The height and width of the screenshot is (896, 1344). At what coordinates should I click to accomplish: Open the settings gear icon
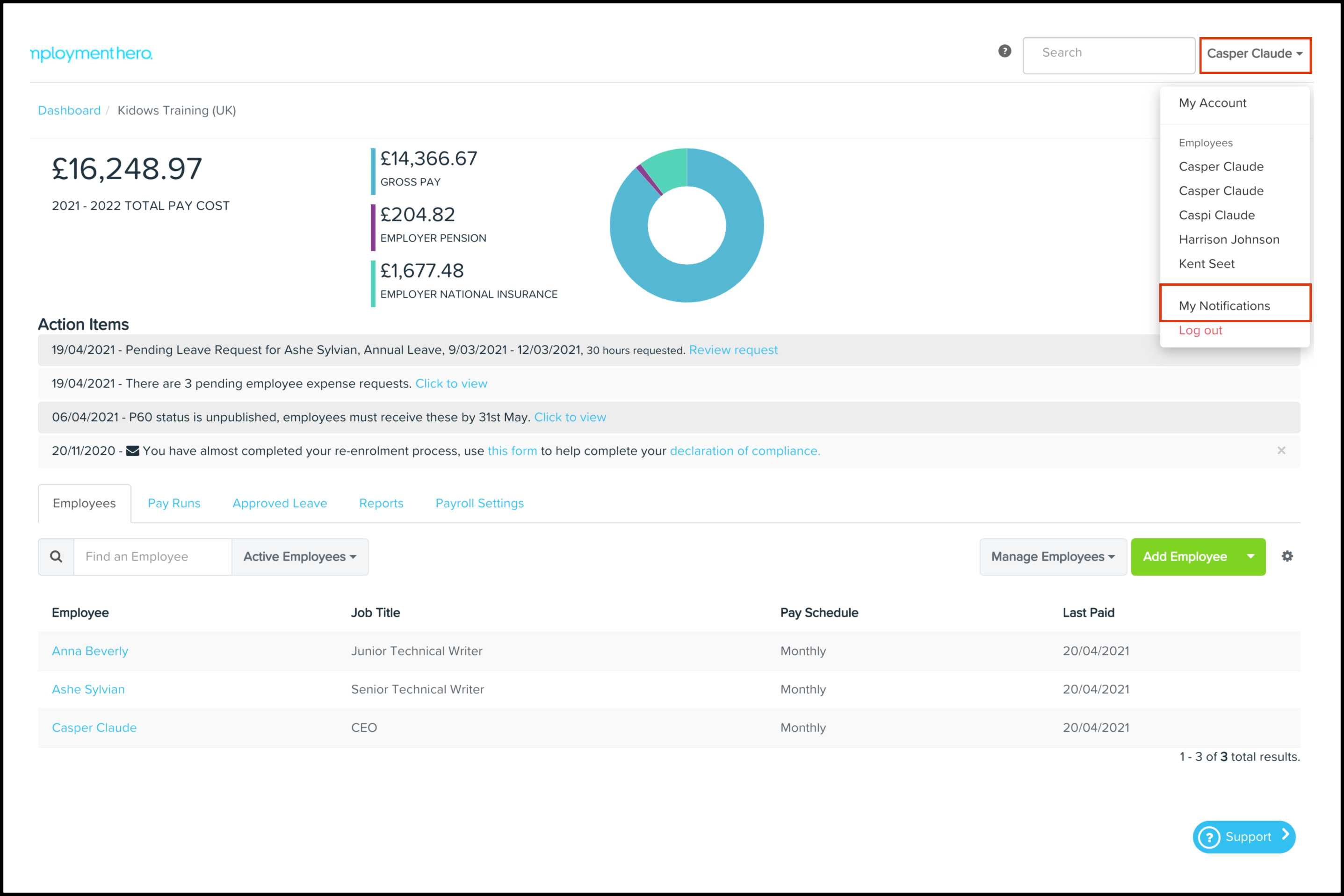point(1287,556)
